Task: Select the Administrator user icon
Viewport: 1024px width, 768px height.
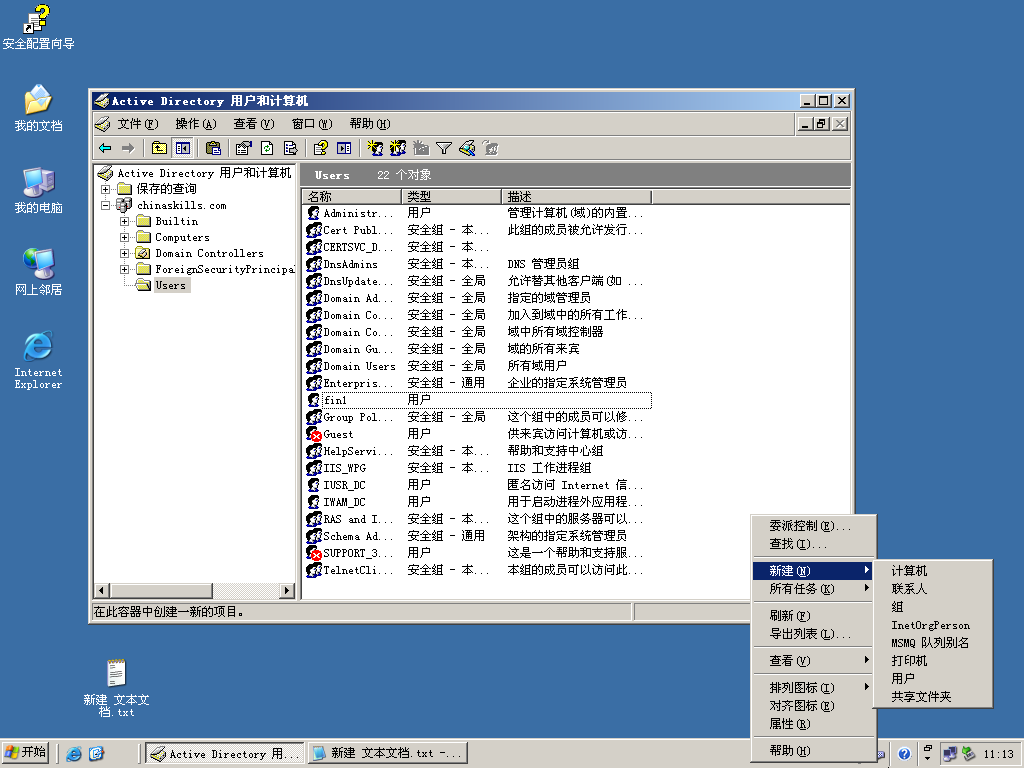Action: 314,213
